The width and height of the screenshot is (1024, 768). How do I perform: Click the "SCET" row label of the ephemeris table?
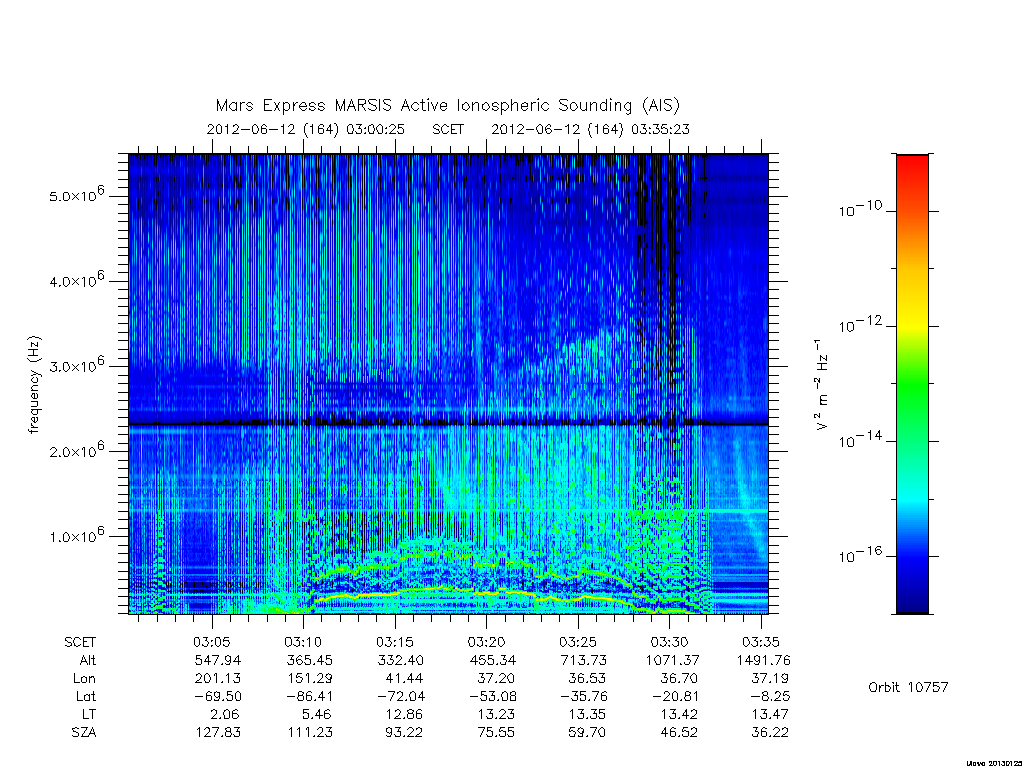tap(80, 642)
